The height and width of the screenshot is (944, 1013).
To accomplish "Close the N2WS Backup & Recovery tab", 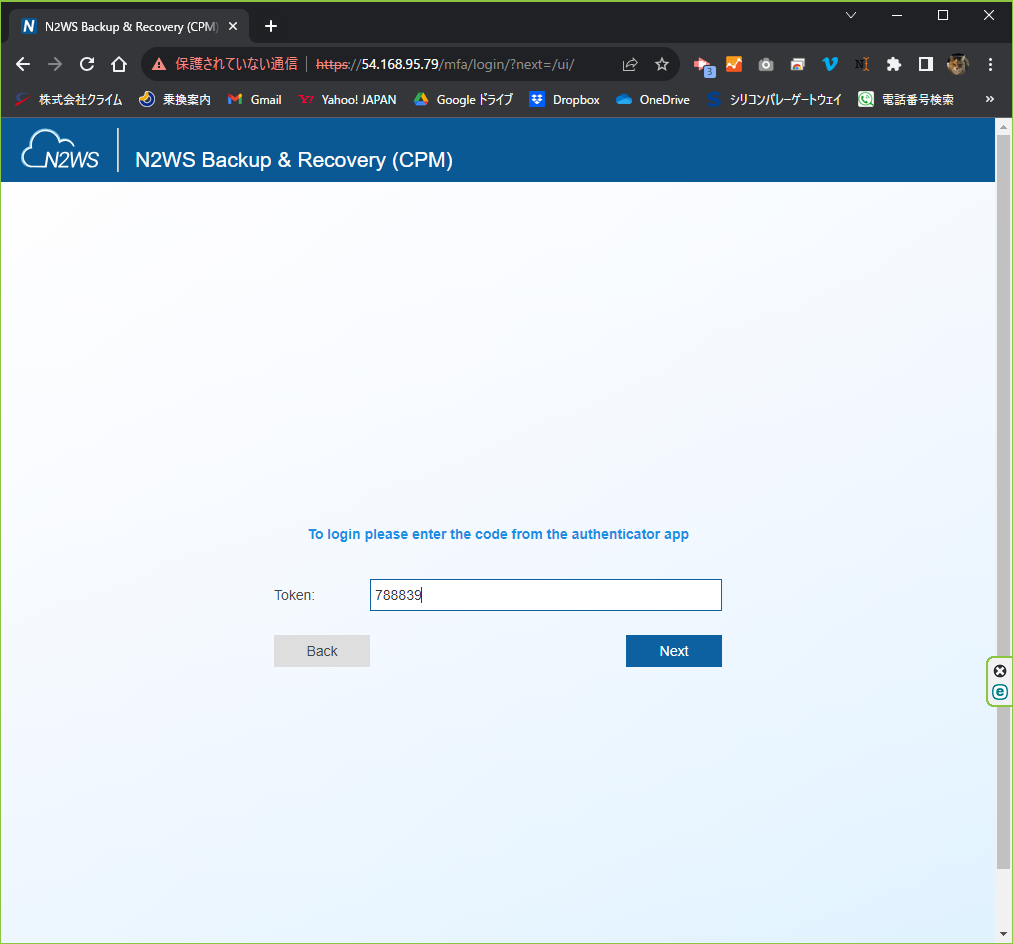I will tap(233, 26).
